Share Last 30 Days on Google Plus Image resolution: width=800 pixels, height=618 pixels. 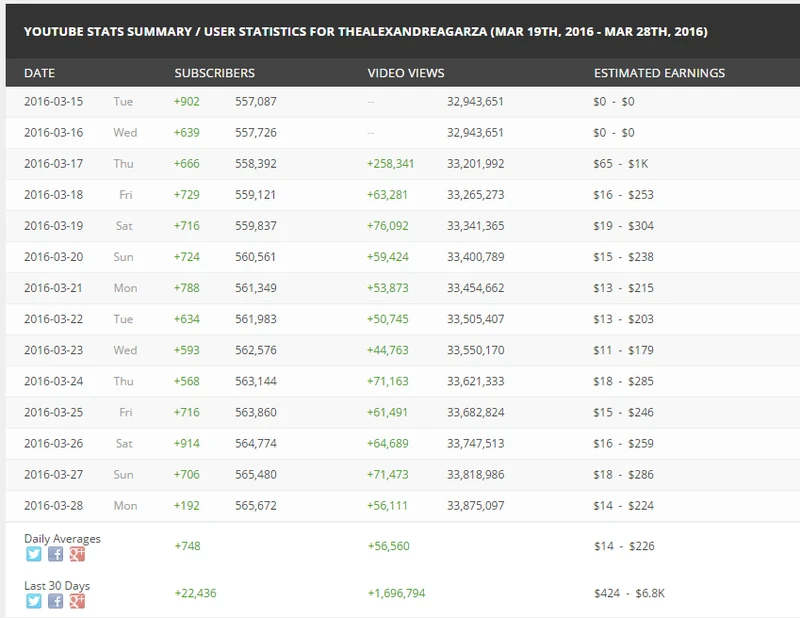click(77, 601)
